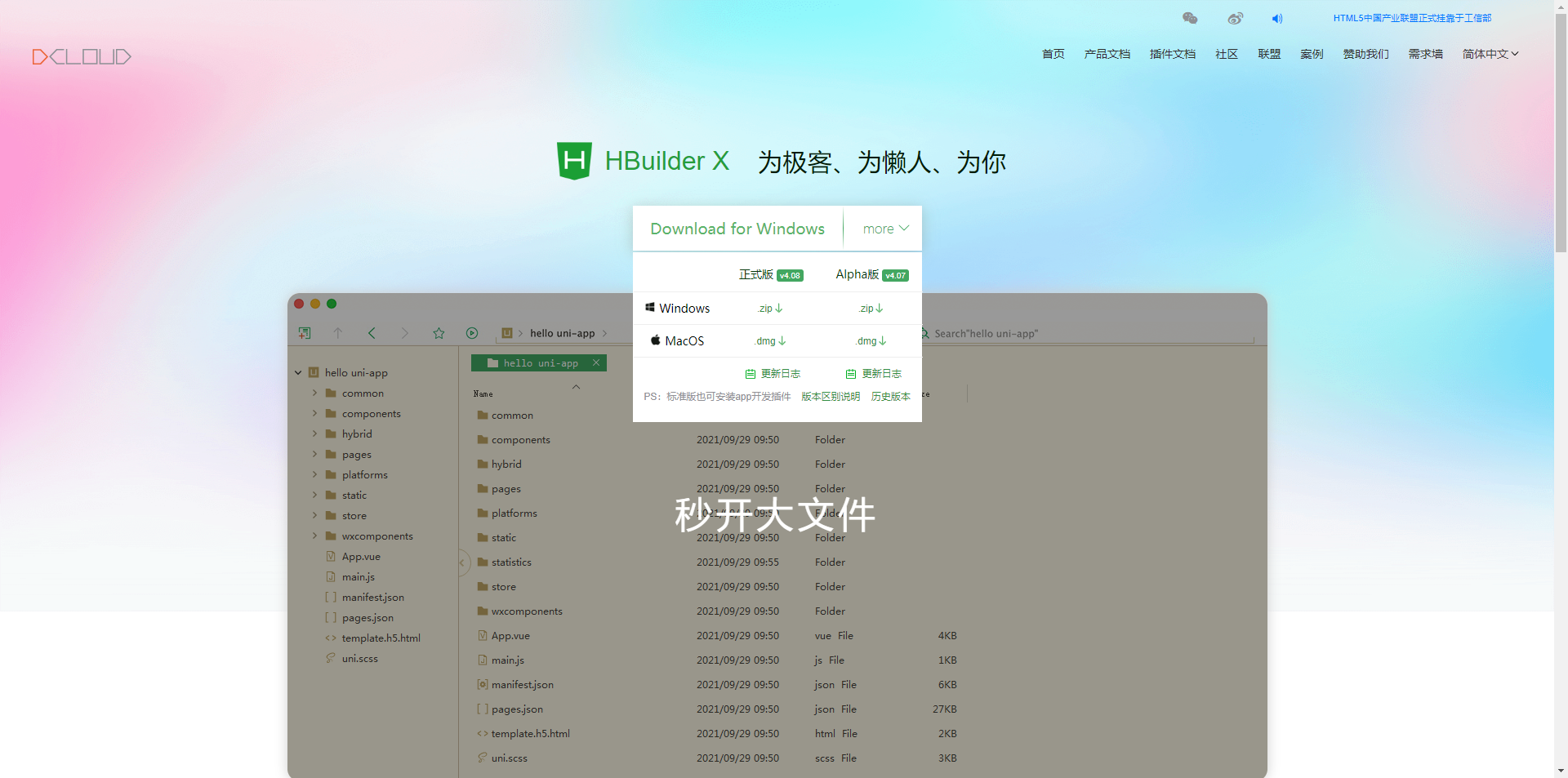The height and width of the screenshot is (778, 1568).
Task: Click the v4.07 Alpha version badge
Action: [895, 276]
